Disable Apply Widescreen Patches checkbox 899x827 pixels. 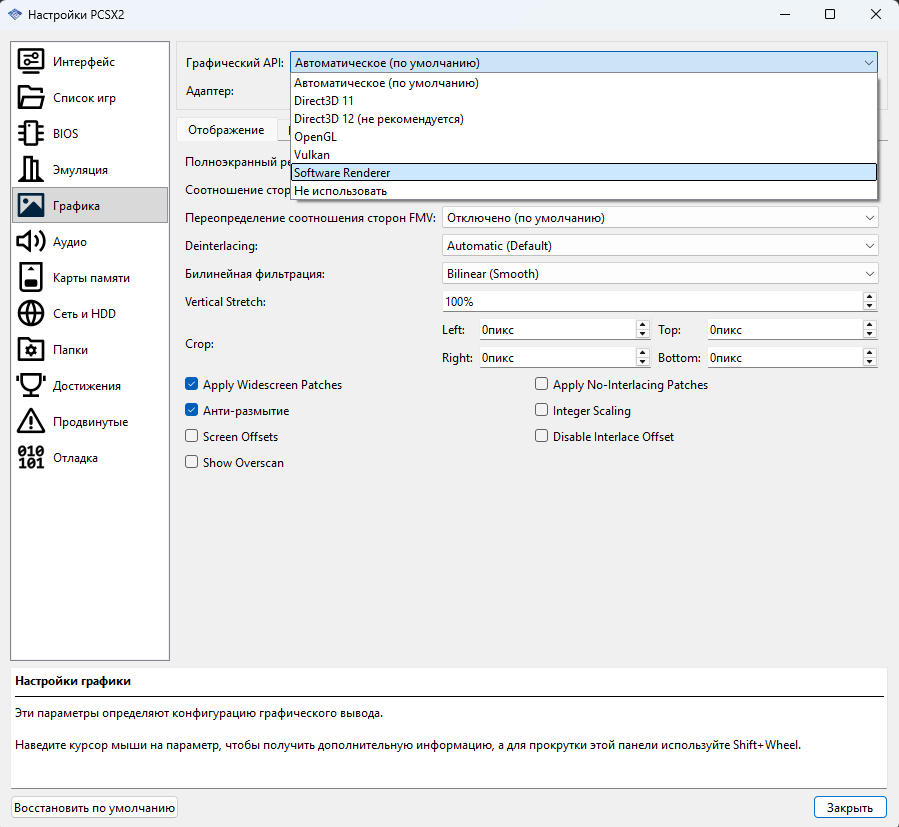click(192, 385)
